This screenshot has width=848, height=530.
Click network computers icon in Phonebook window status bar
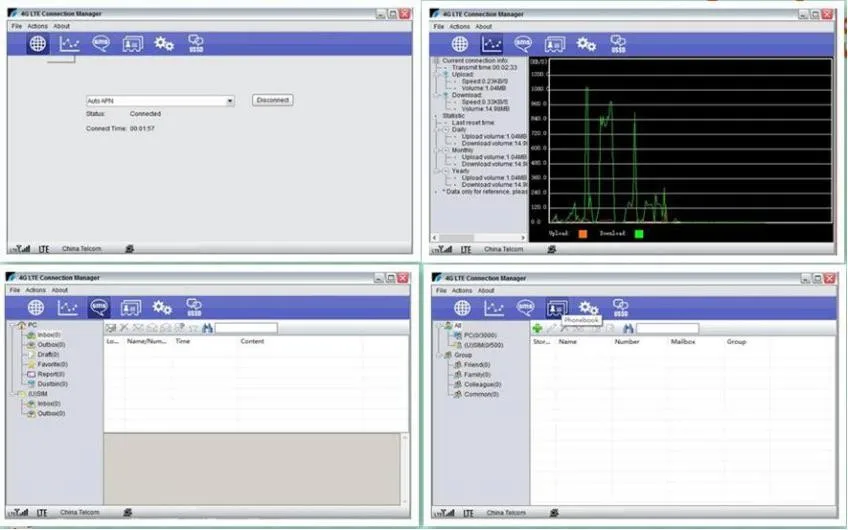coord(554,513)
